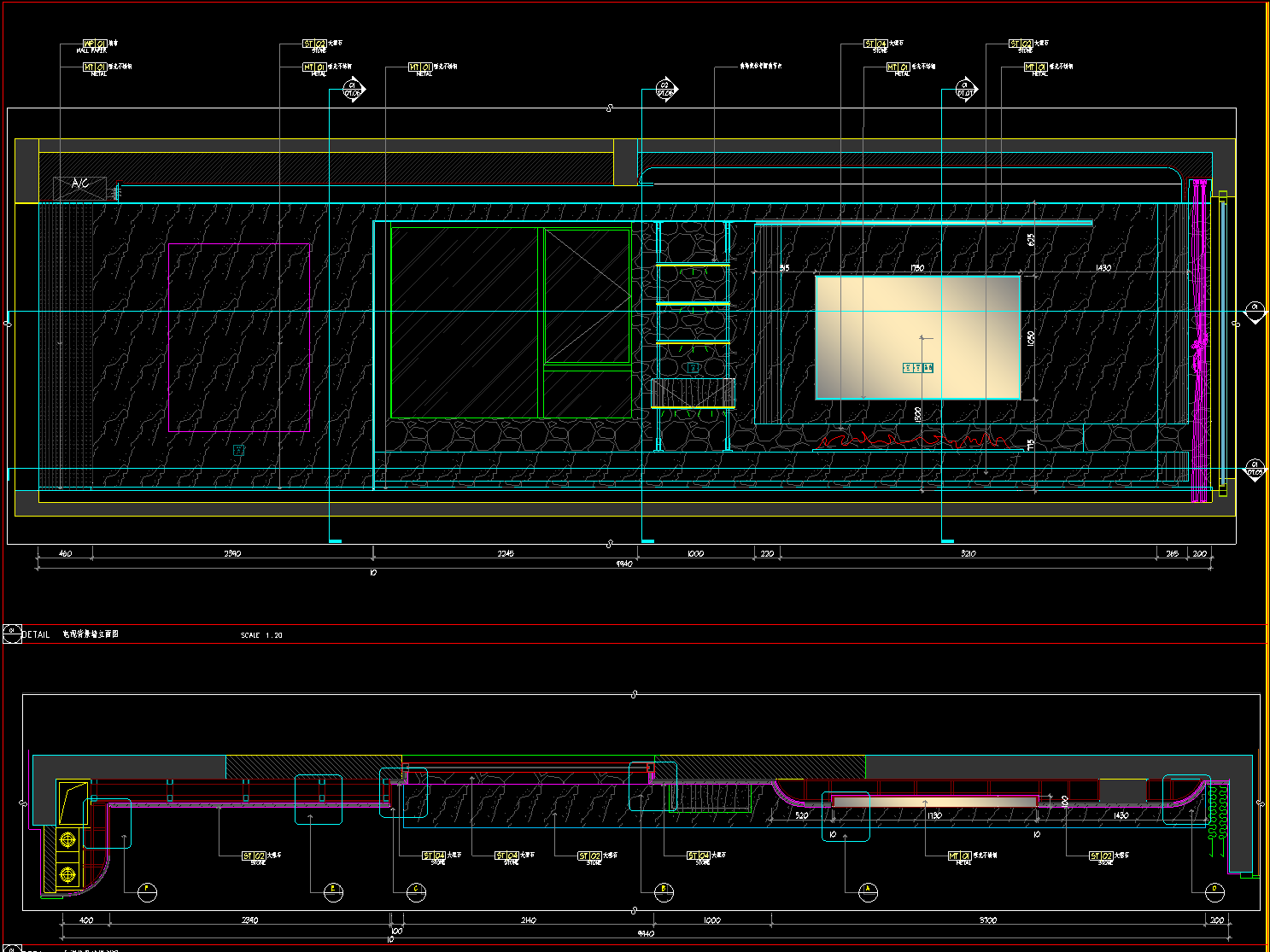Select bubble marker C in plan

point(416,892)
